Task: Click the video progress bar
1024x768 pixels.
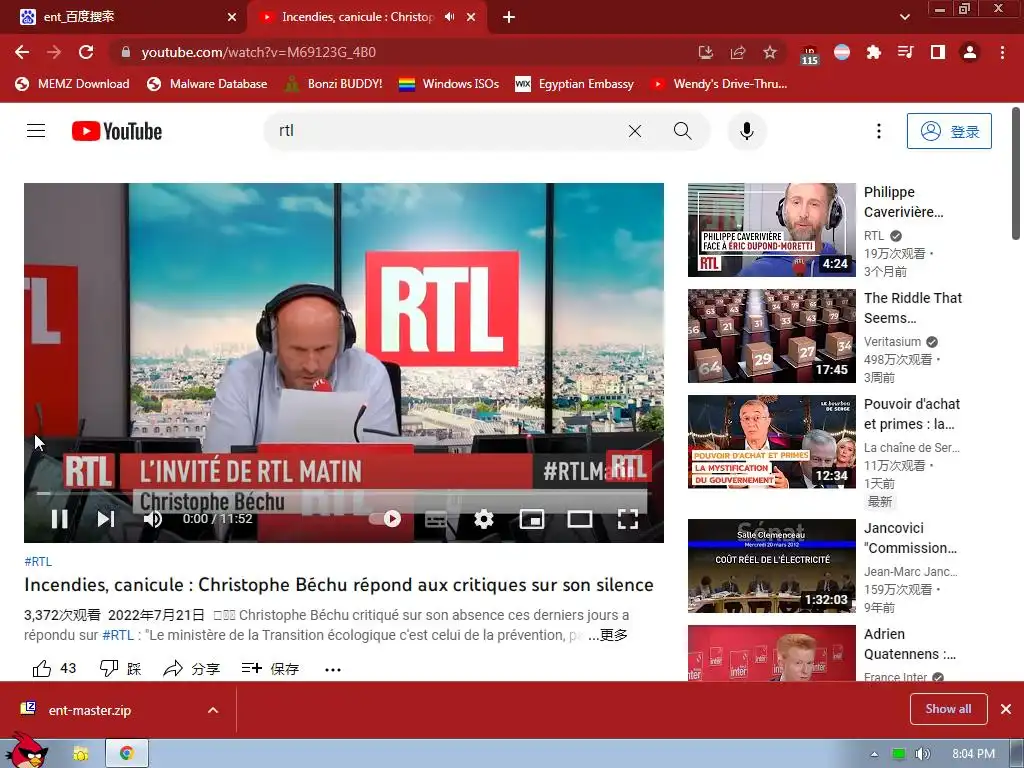Action: click(x=344, y=494)
